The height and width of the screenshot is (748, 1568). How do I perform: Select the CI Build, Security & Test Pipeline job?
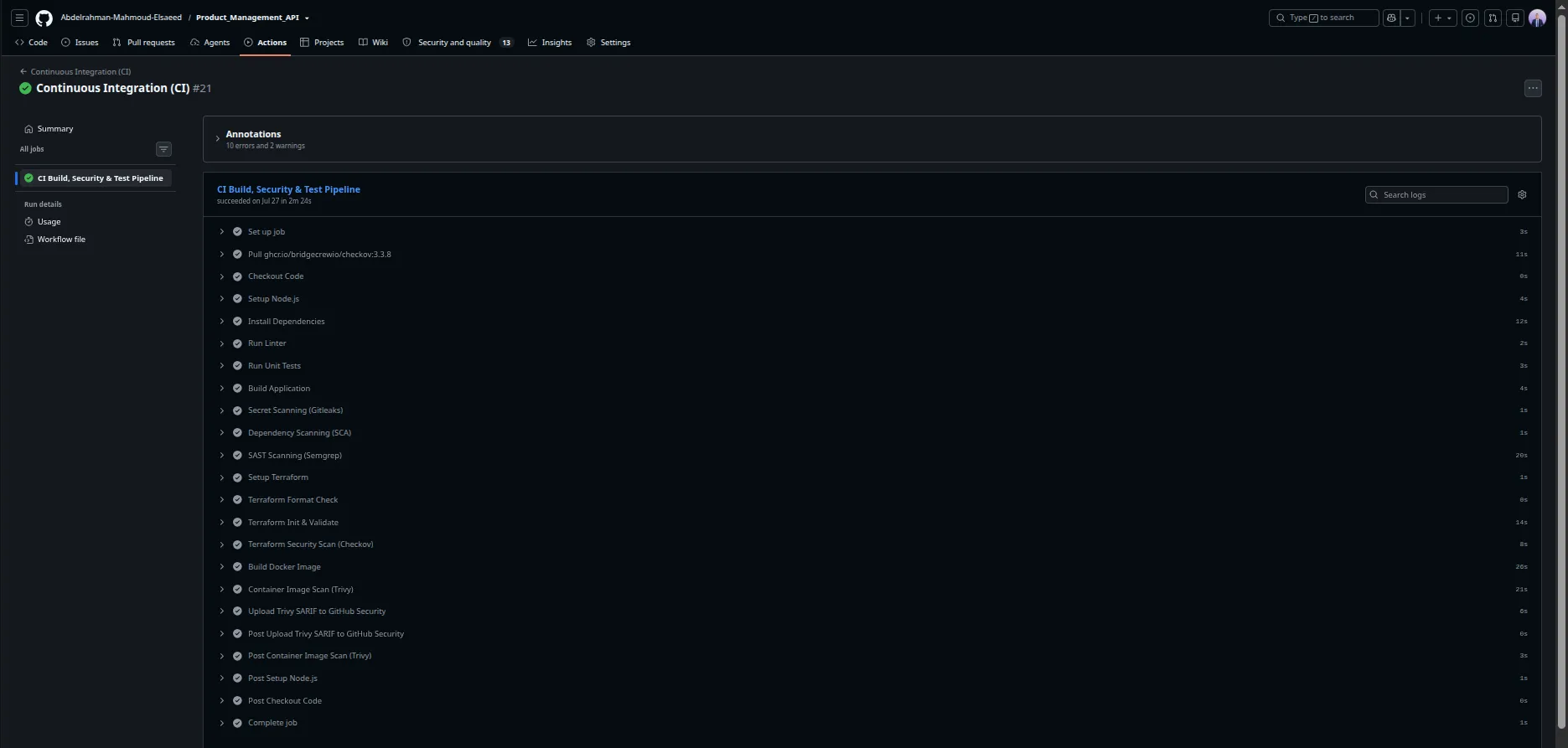pos(95,178)
